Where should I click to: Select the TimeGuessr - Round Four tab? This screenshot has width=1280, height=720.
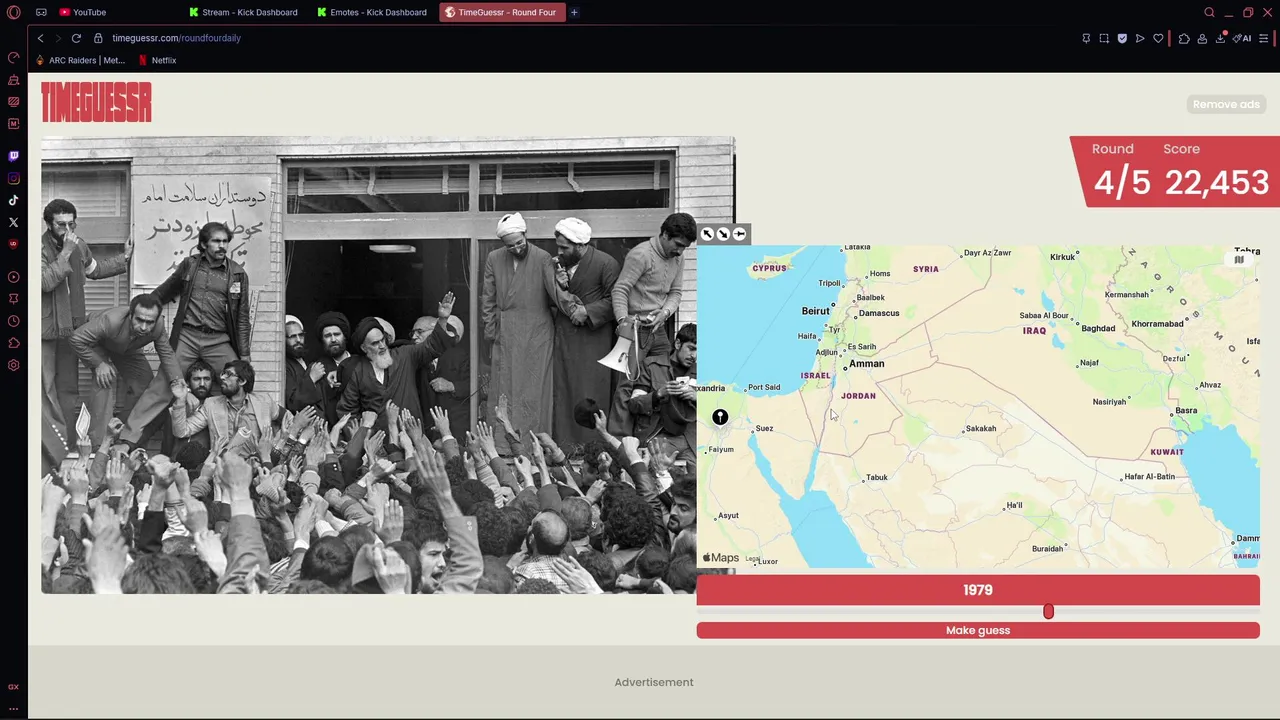coord(501,12)
